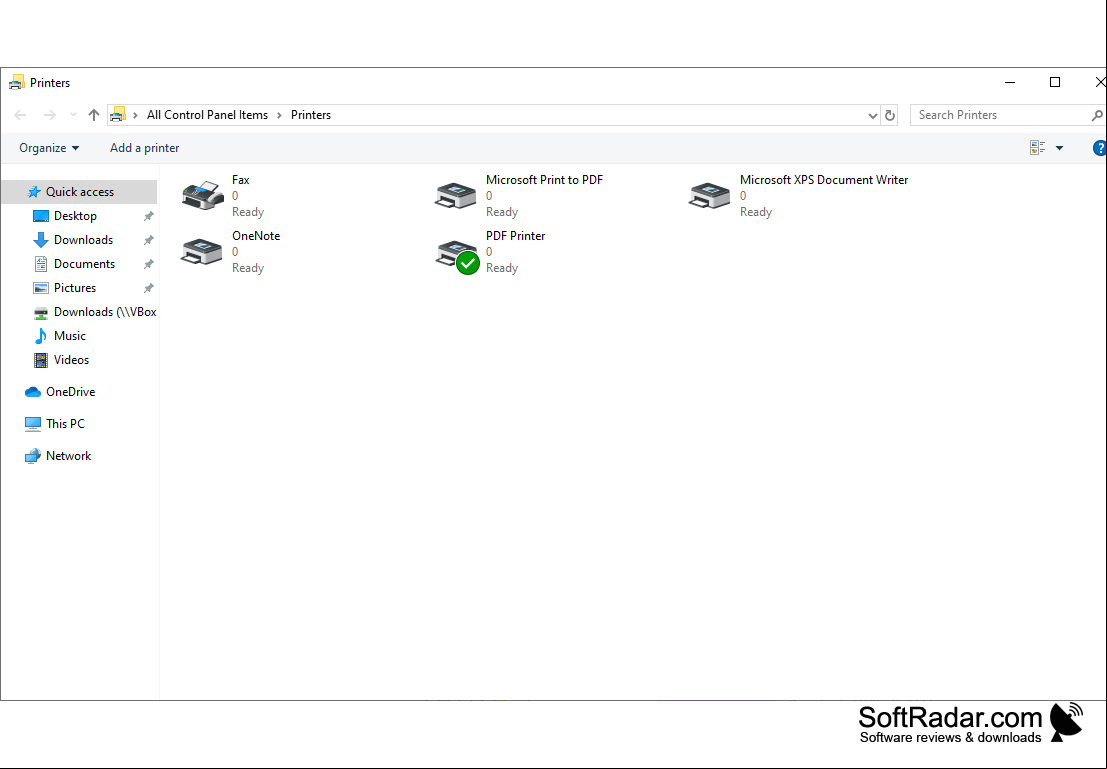1107x769 pixels.
Task: Select the default PDF Printer icon
Action: click(457, 256)
